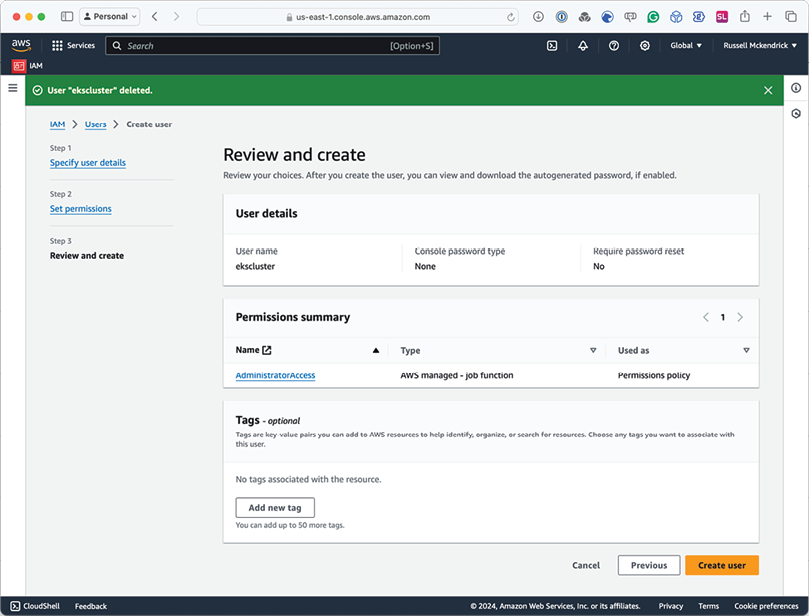This screenshot has width=809, height=616.
Task: Collapse the sidebar using the hamburger icon
Action: pyautogui.click(x=12, y=88)
